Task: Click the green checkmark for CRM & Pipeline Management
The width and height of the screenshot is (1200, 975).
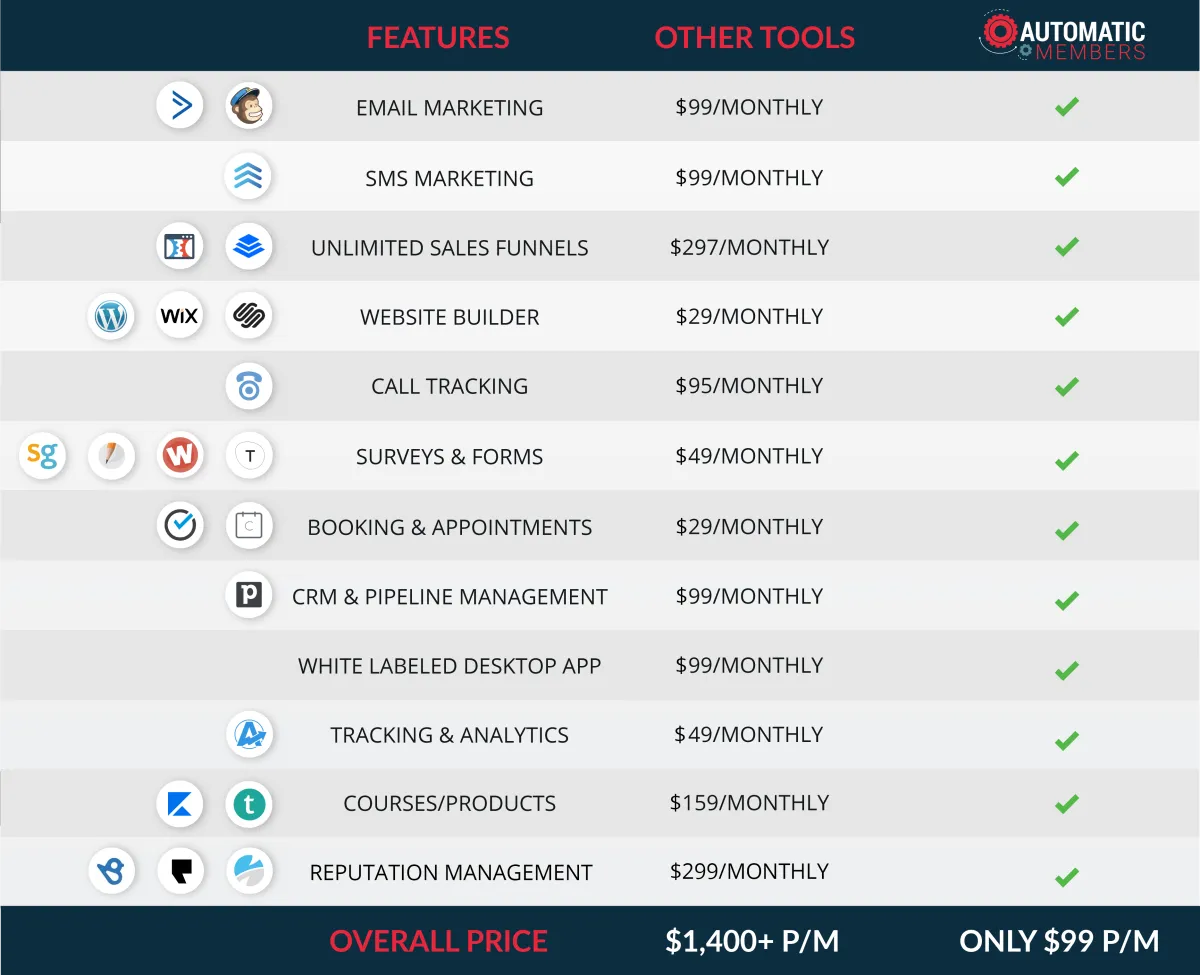Action: tap(1067, 600)
